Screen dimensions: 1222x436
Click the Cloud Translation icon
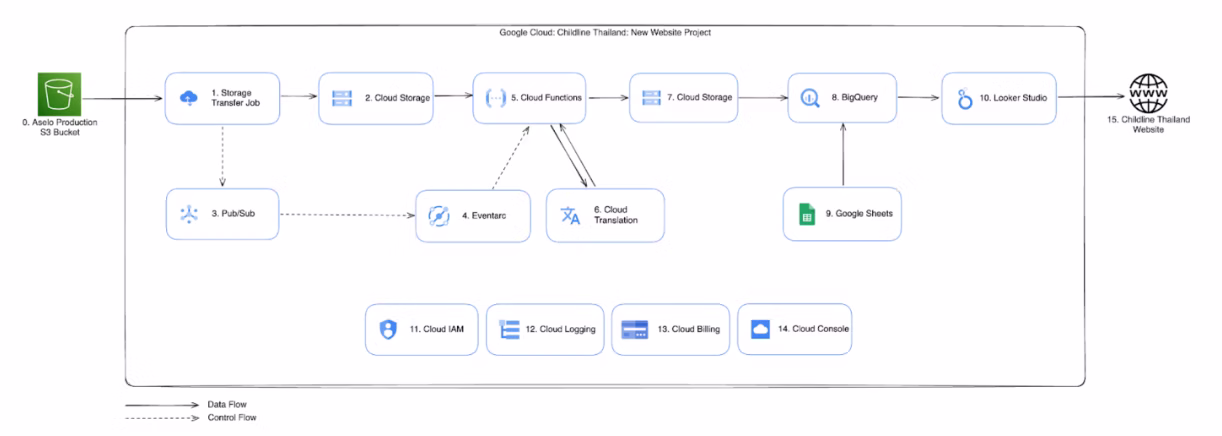pyautogui.click(x=570, y=215)
